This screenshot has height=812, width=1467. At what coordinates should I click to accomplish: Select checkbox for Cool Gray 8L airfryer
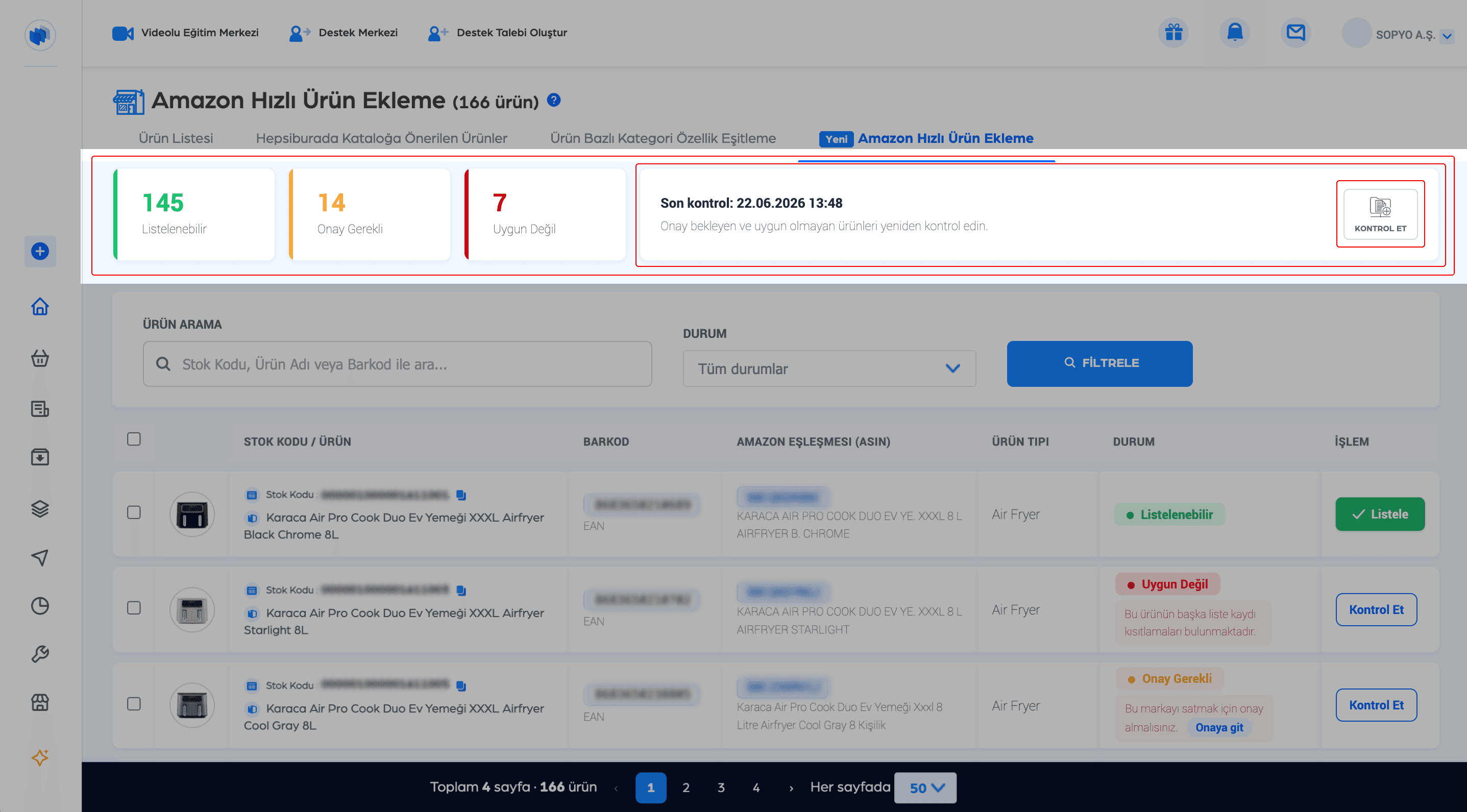pos(134,704)
